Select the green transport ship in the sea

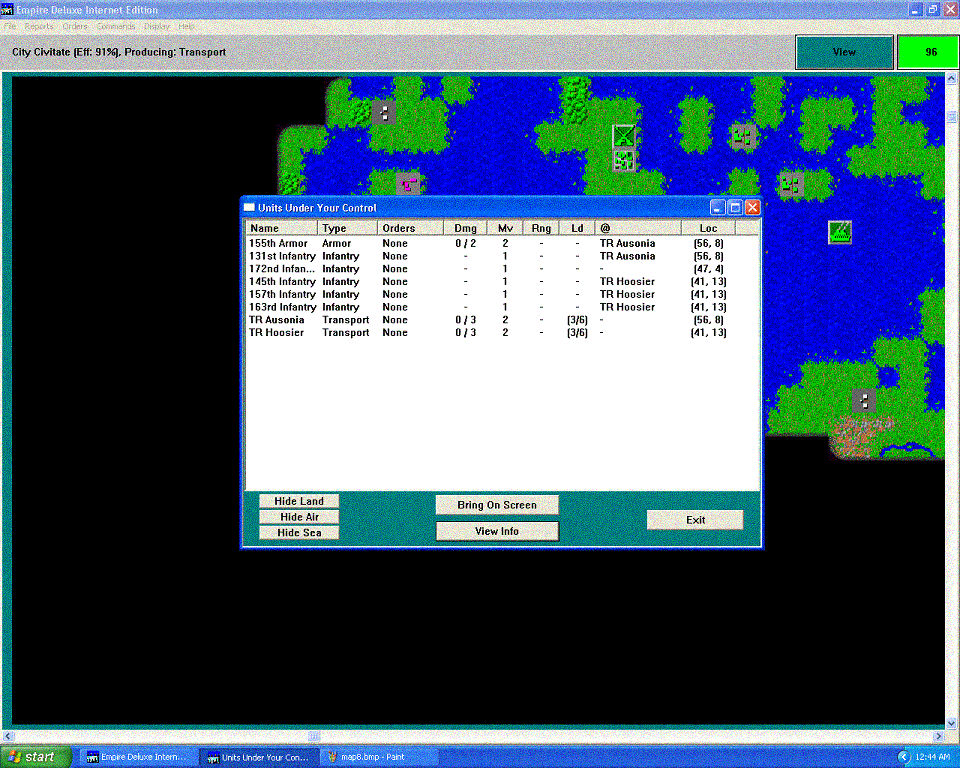point(840,232)
